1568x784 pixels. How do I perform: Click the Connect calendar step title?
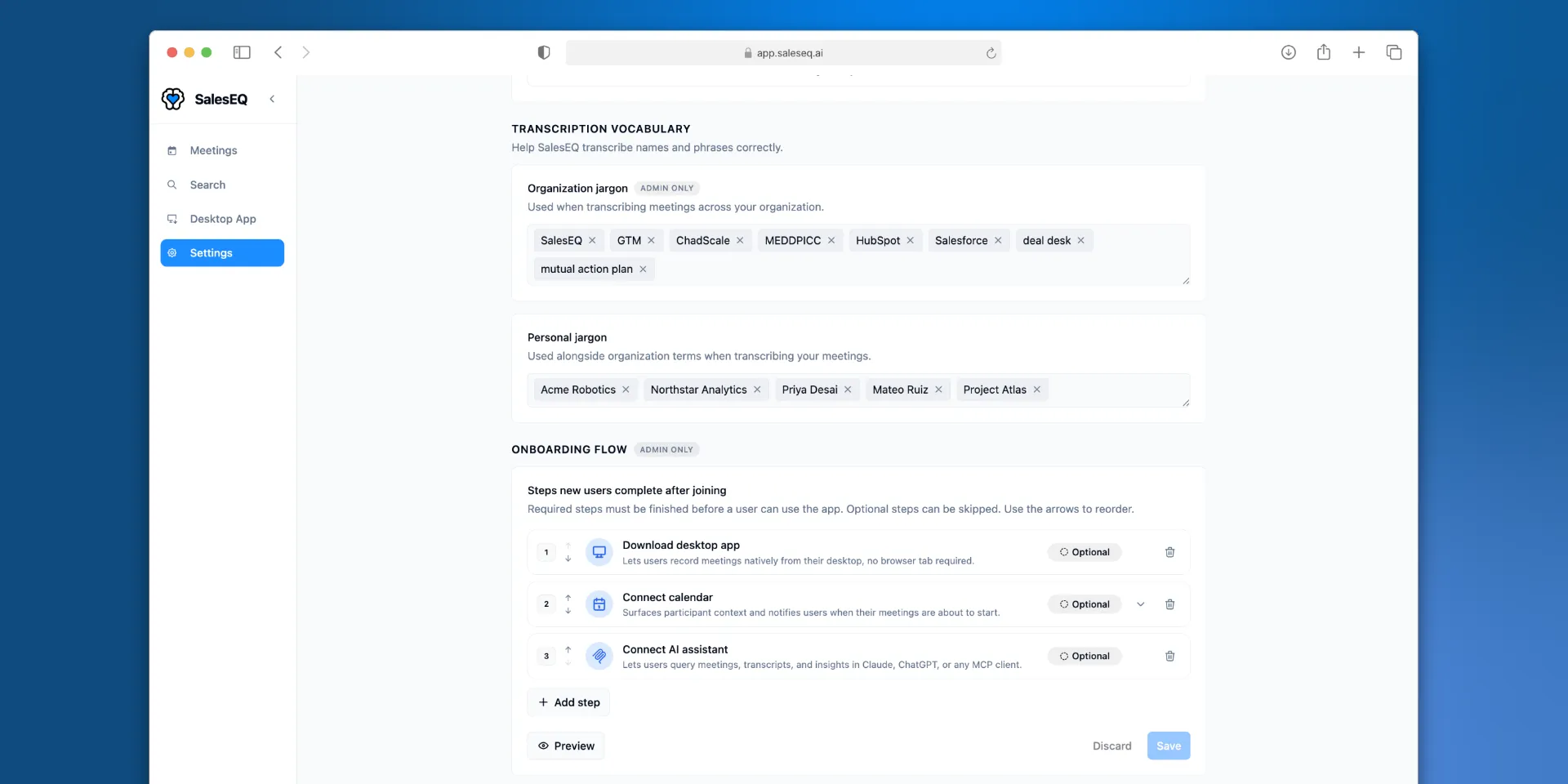click(x=667, y=597)
